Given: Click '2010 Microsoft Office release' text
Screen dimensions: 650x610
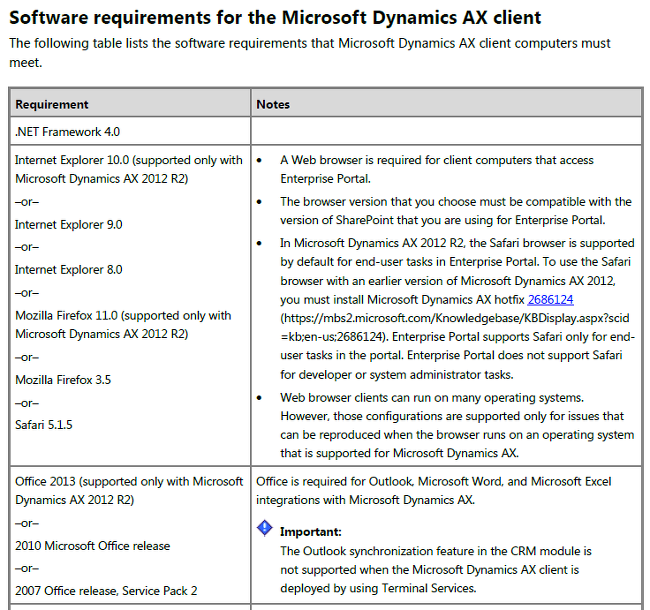Looking at the screenshot, I should coord(92,546).
